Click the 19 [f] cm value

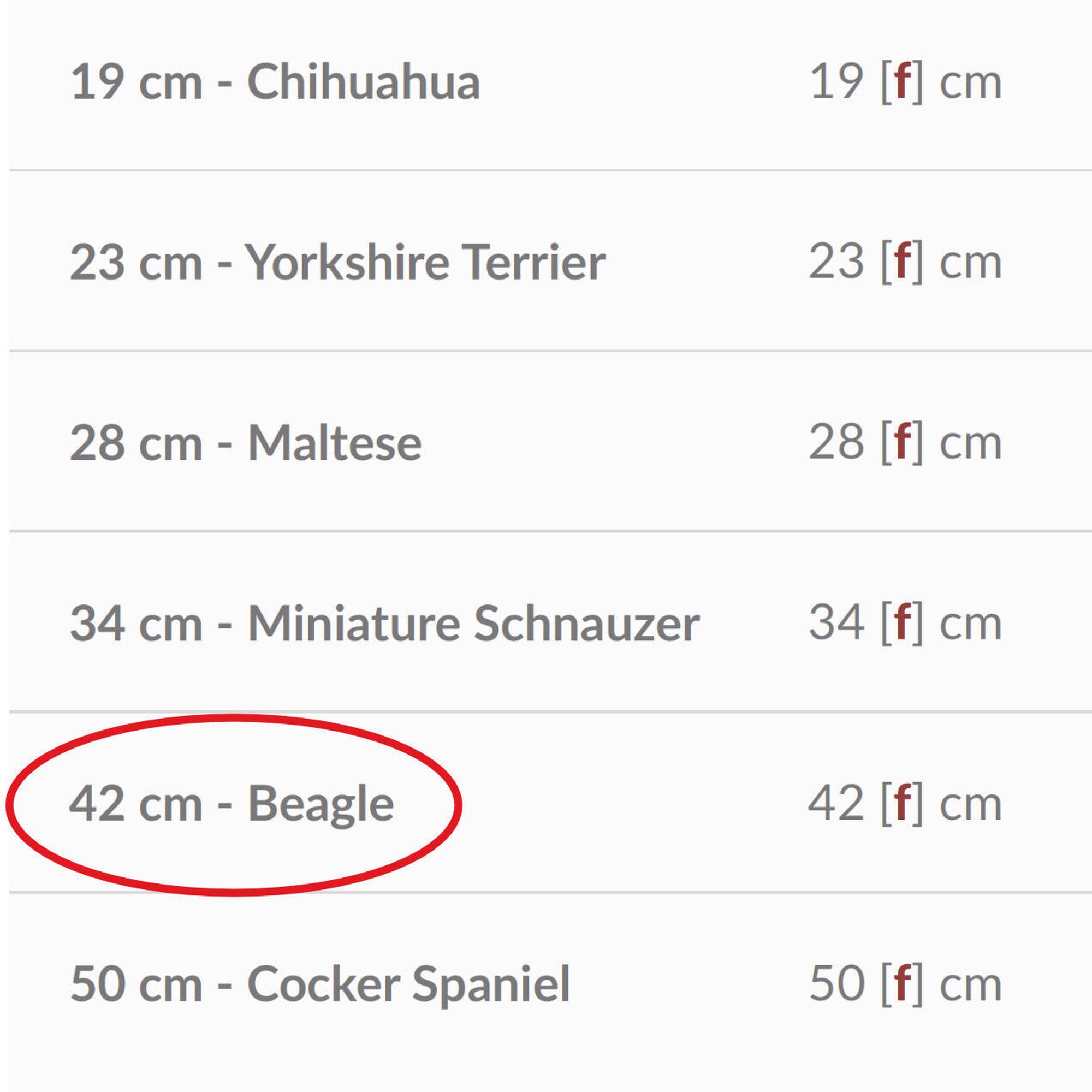(x=905, y=82)
